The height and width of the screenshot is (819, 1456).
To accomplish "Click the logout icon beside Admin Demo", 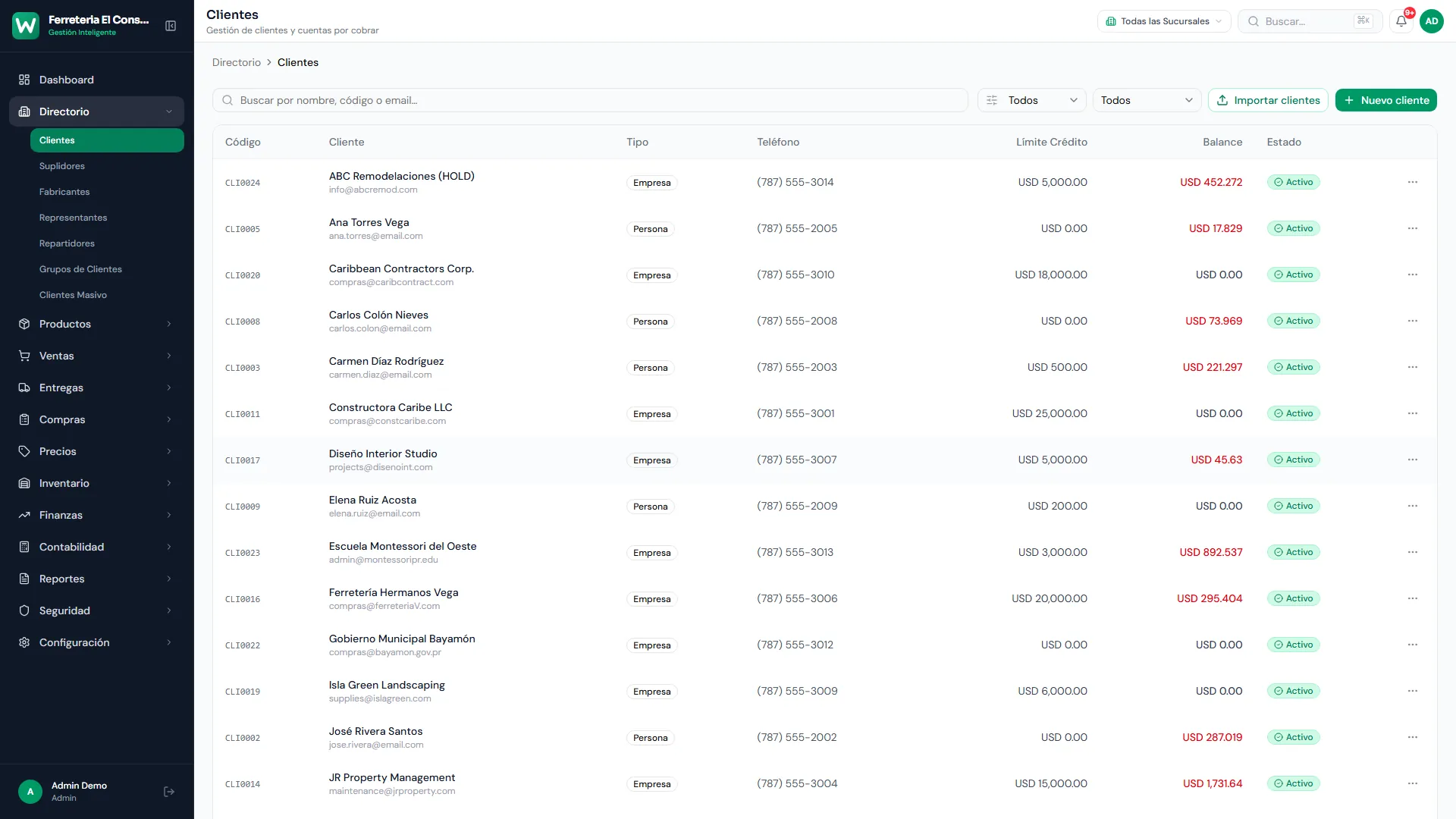I will click(x=169, y=792).
